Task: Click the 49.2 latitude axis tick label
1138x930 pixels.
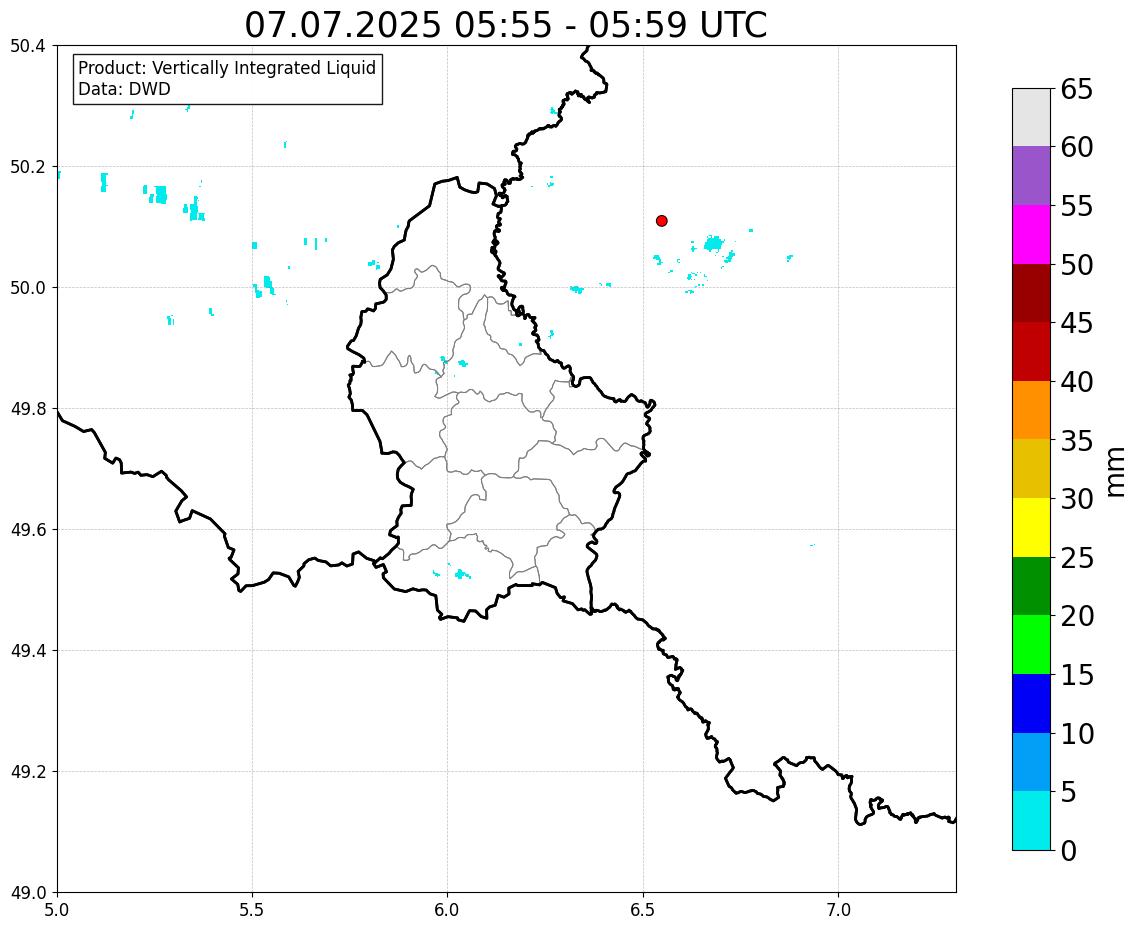Action: pos(28,772)
